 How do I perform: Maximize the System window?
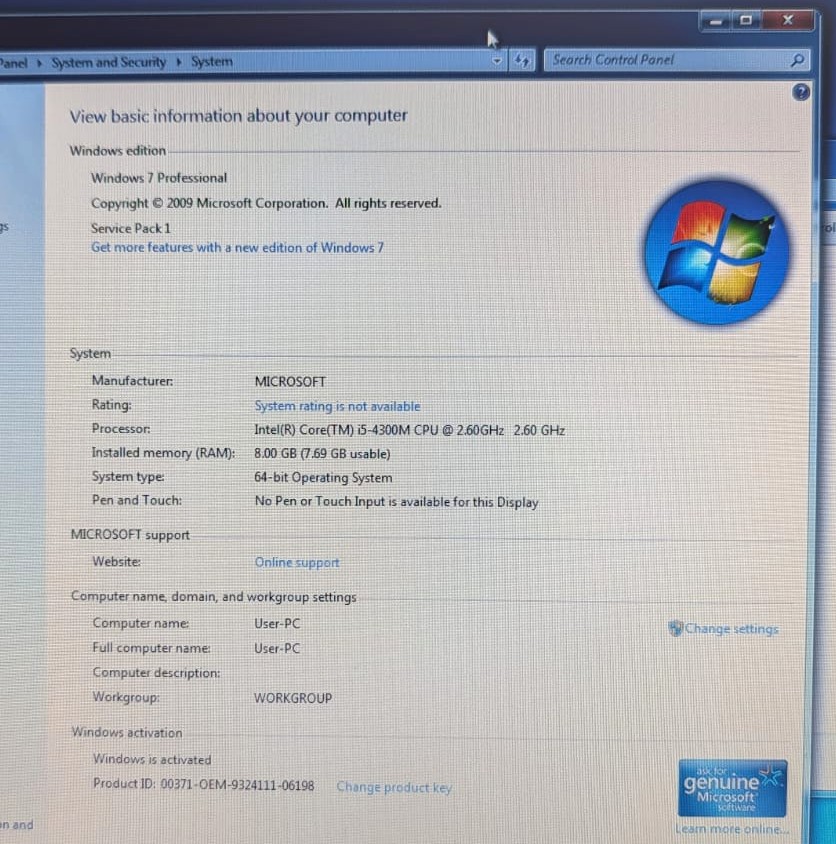click(x=746, y=20)
